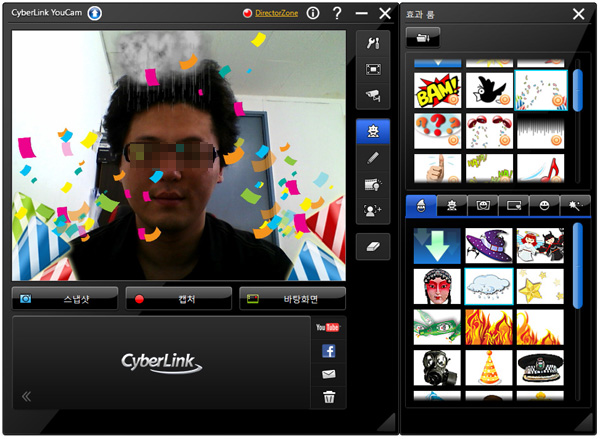
Task: Apply the angel and devil gadget
Action: (x=540, y=246)
